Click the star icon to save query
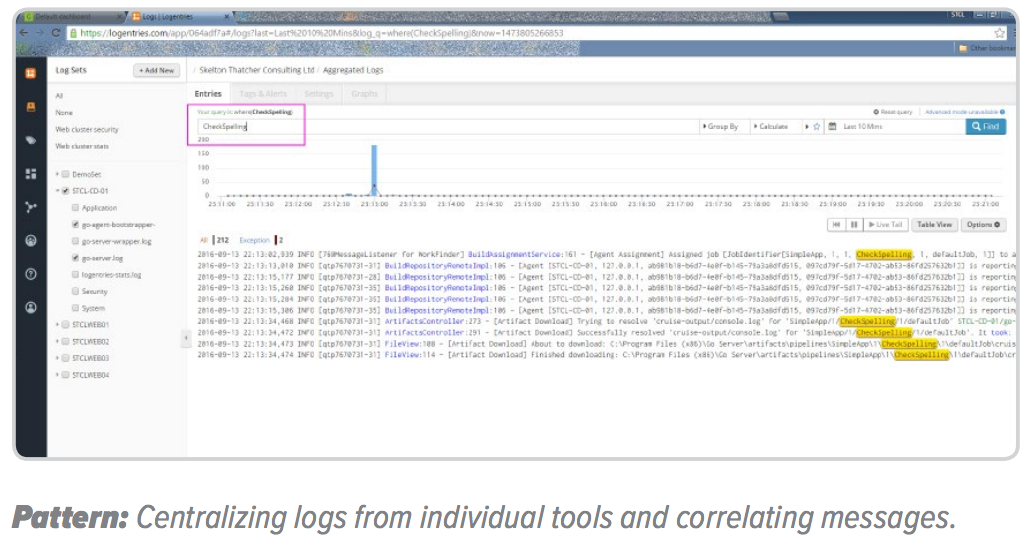This screenshot has height=538, width=1028. click(817, 127)
